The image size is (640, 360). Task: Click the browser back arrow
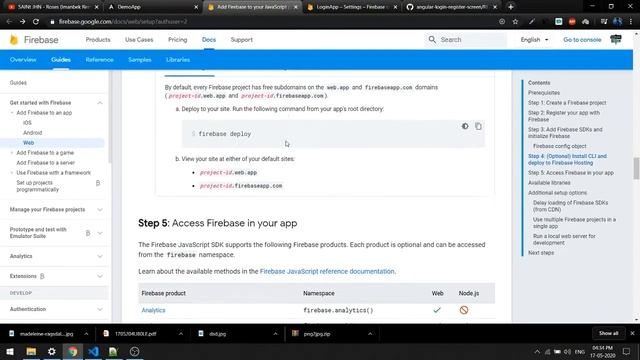click(x=9, y=22)
